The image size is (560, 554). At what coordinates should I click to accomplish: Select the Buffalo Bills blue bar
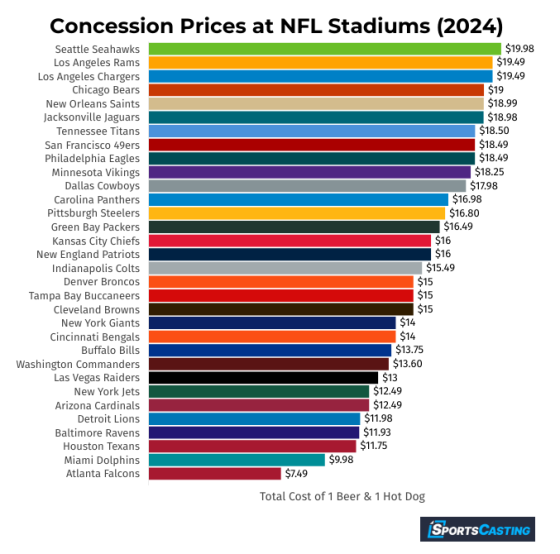270,350
